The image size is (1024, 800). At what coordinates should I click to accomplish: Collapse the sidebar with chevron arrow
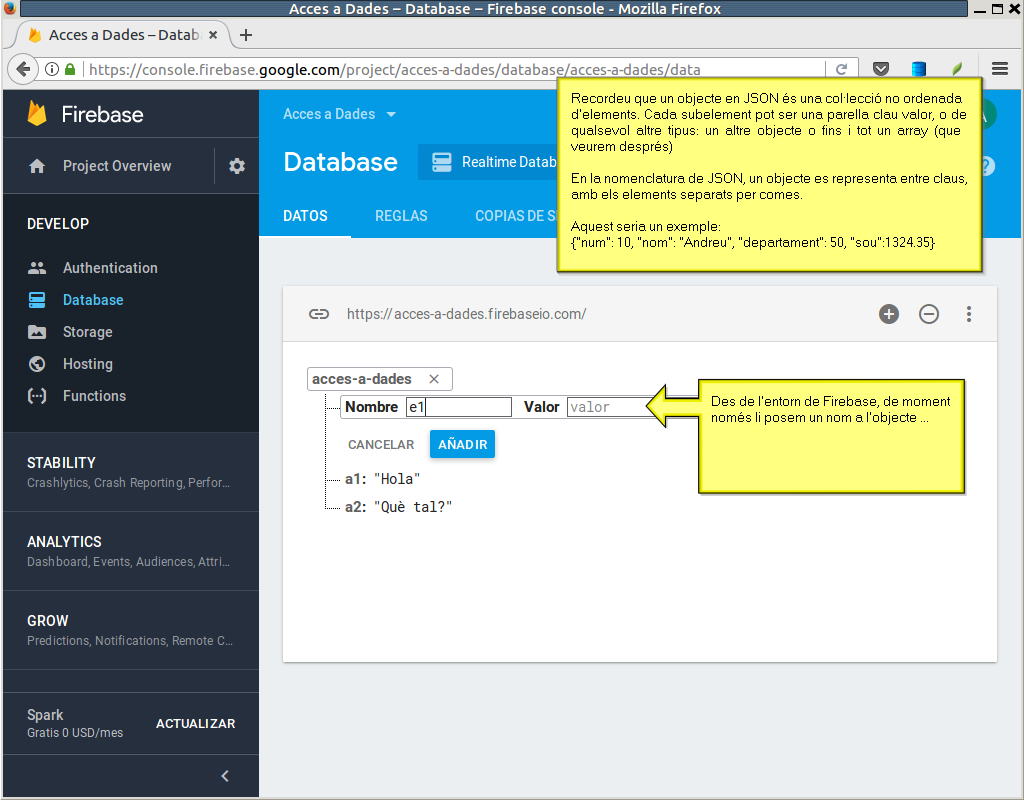[x=225, y=776]
